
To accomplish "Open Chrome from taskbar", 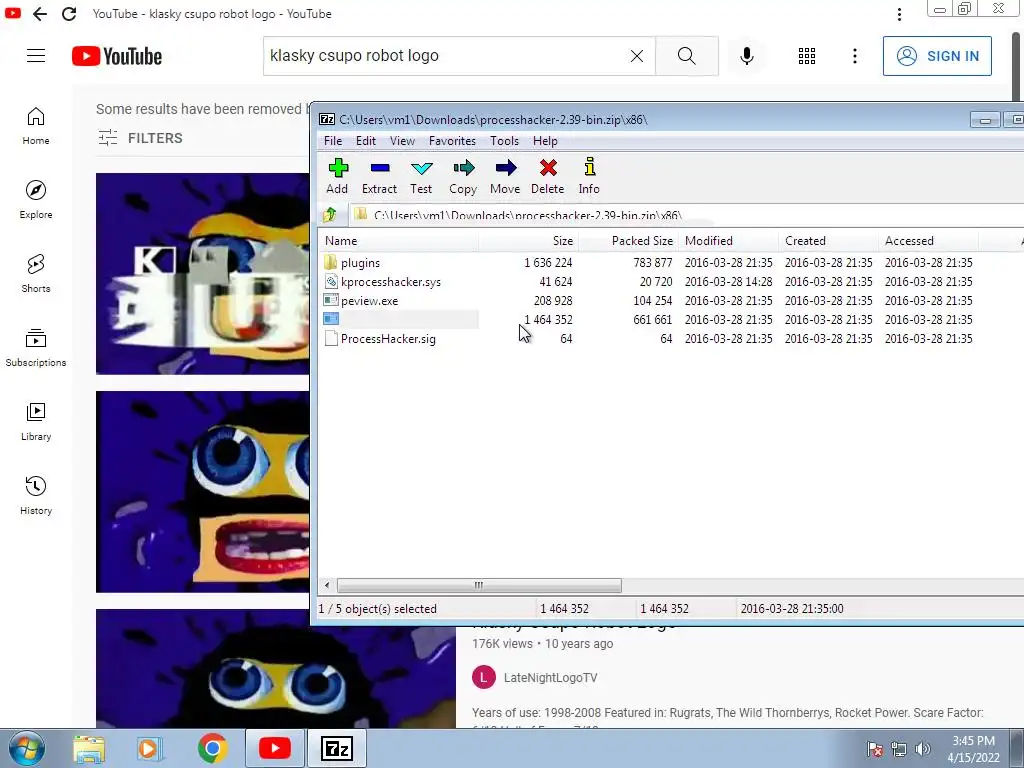I will pyautogui.click(x=212, y=748).
